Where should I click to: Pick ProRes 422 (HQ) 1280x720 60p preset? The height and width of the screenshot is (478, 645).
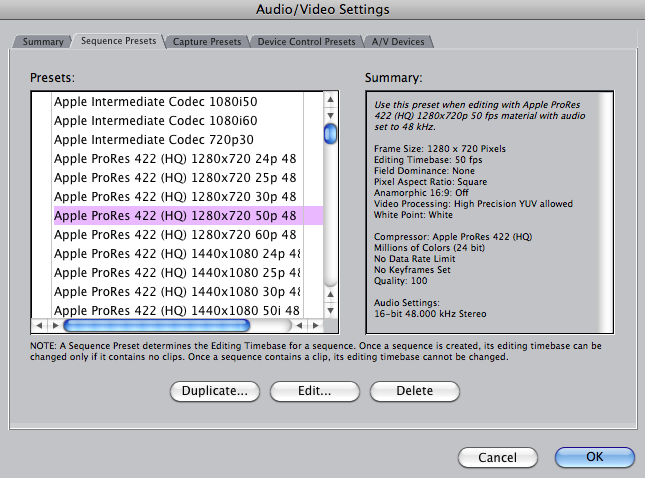174,234
